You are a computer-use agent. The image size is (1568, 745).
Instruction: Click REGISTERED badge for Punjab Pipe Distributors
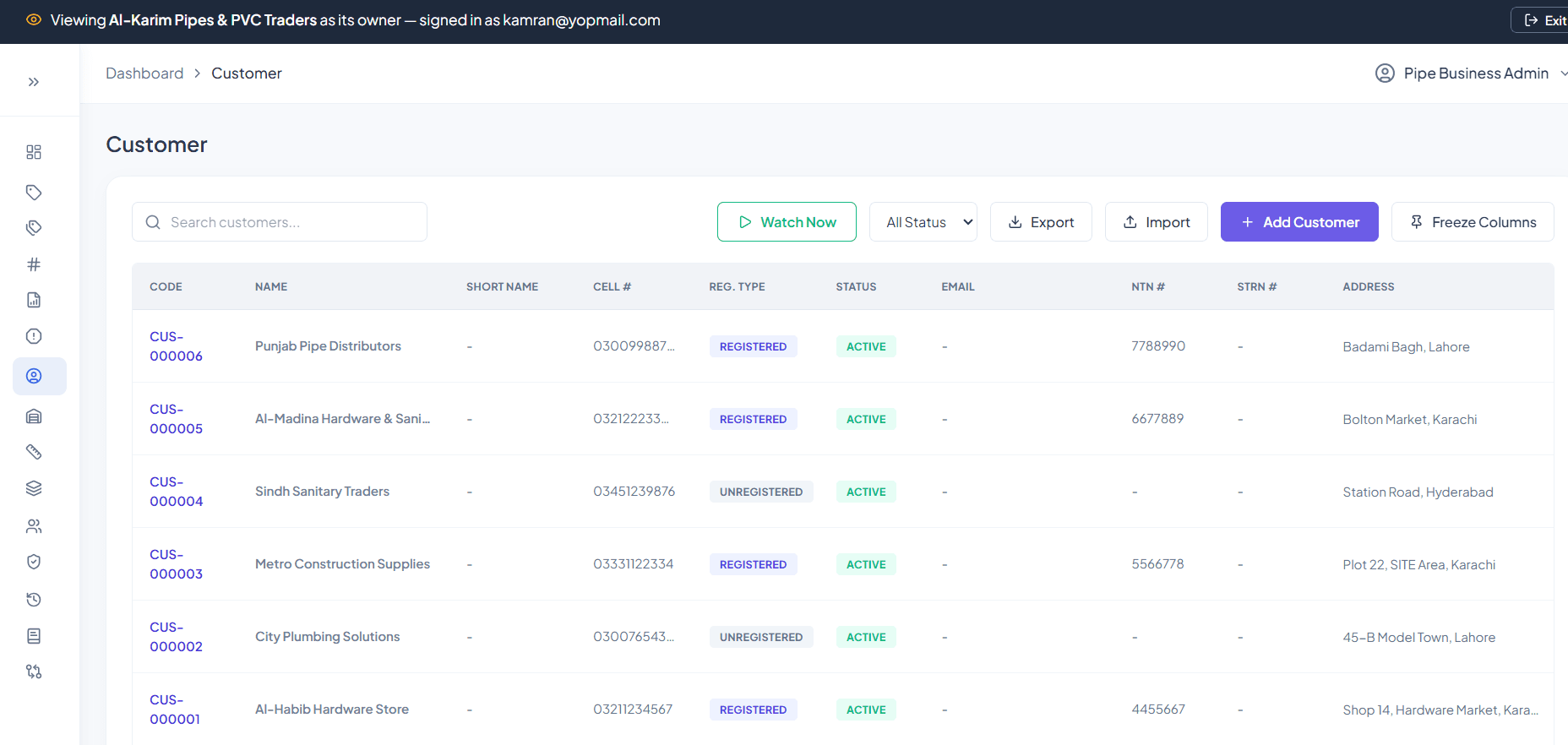point(753,346)
